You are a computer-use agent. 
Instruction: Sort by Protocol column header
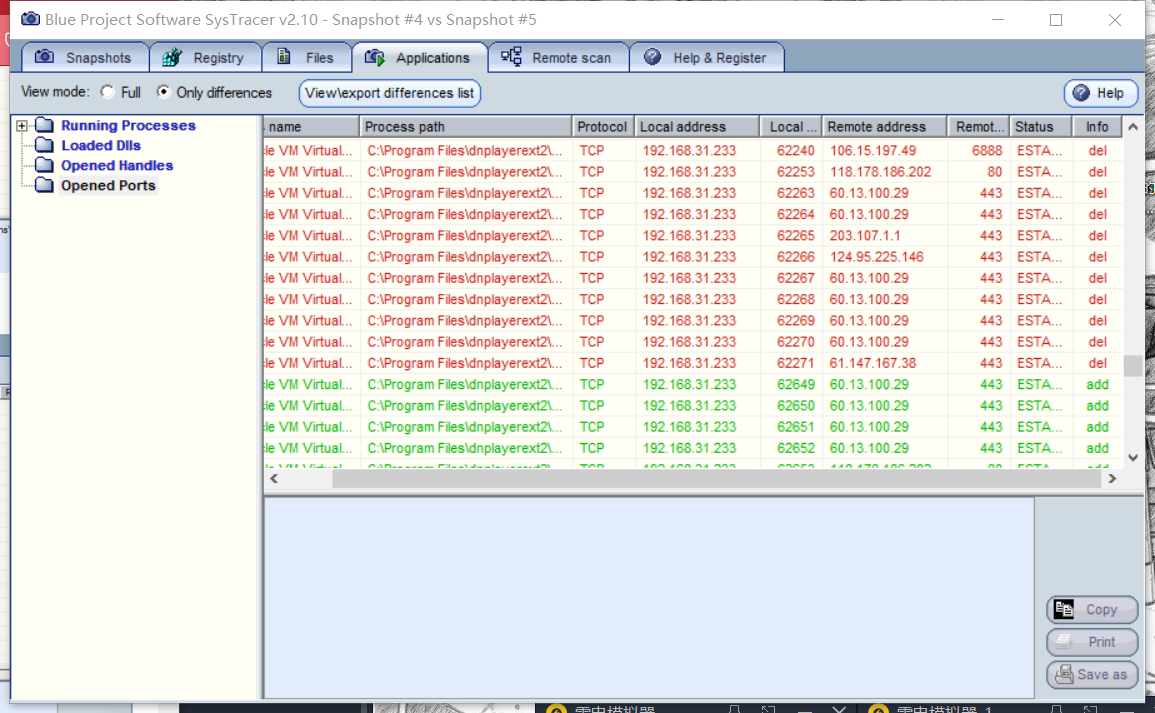603,127
